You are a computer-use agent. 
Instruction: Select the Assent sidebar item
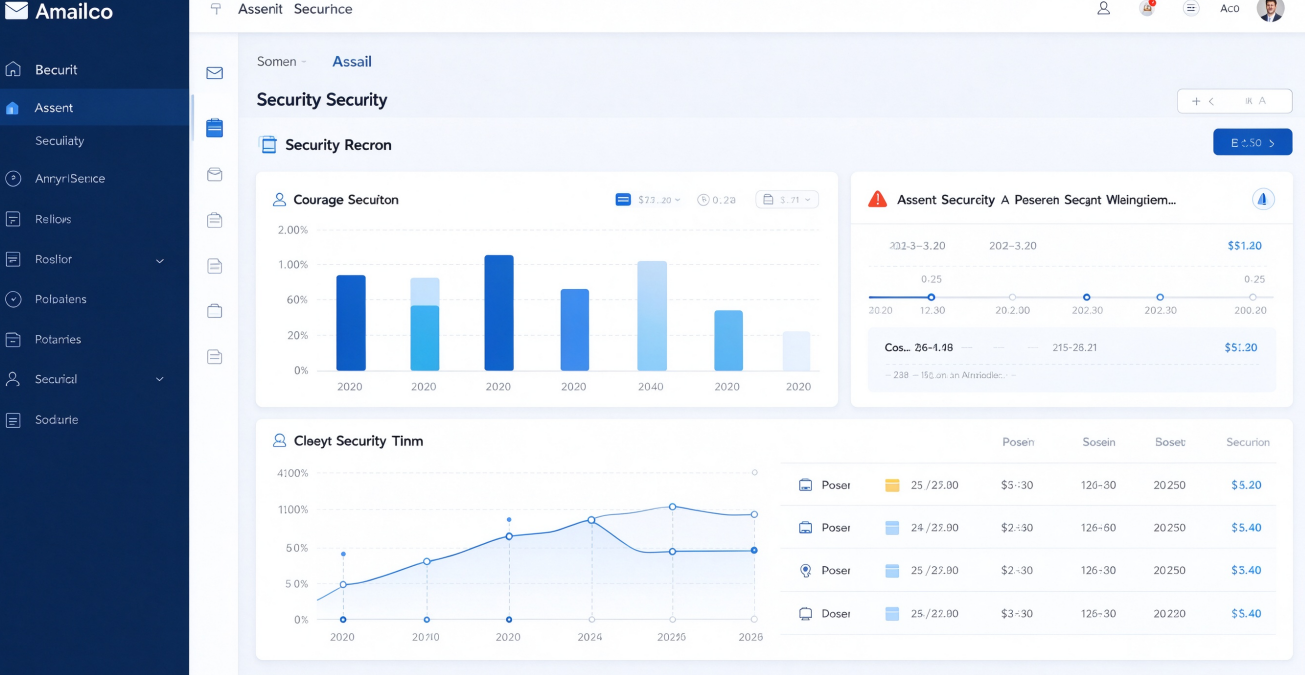tap(95, 108)
